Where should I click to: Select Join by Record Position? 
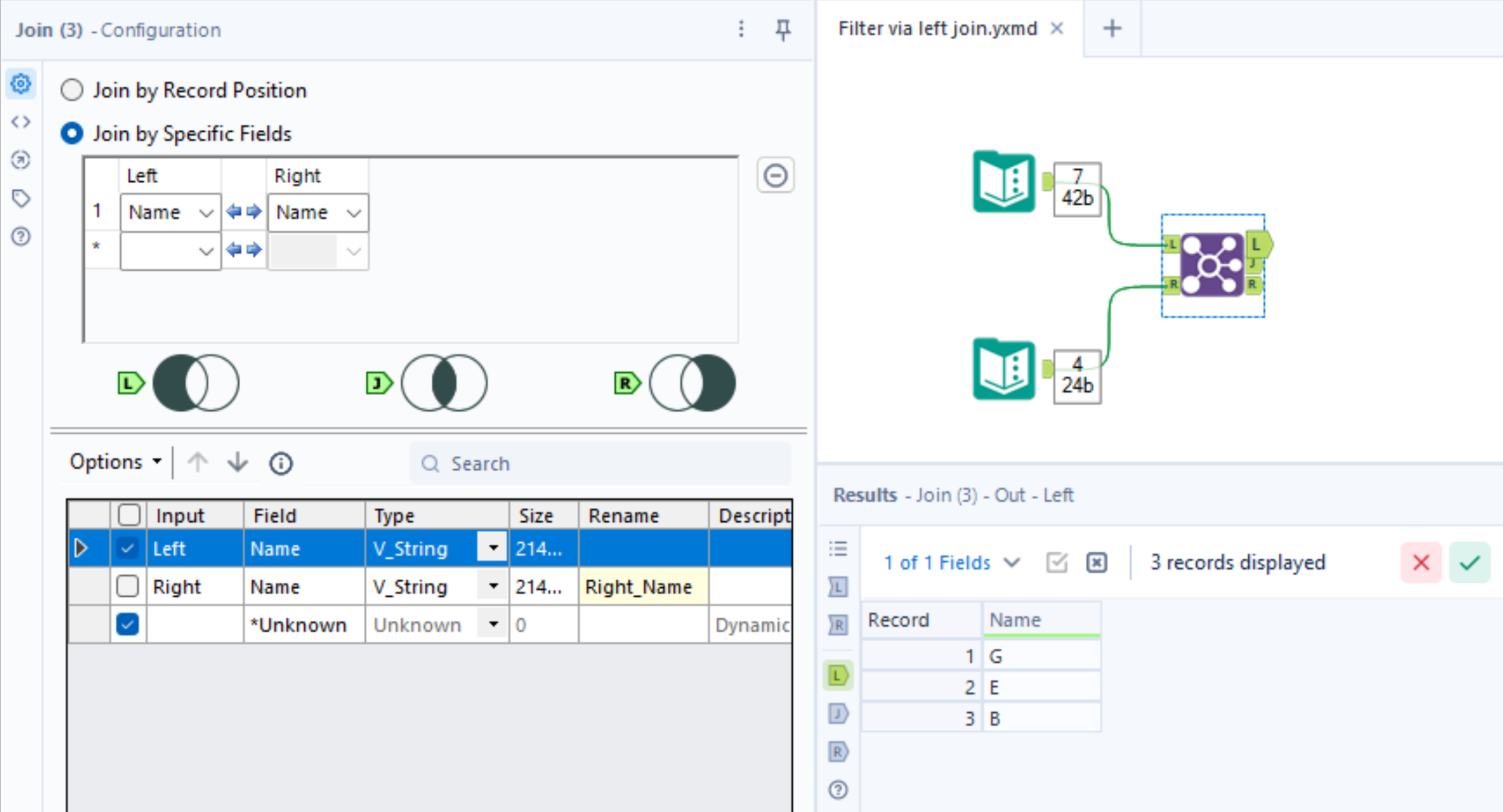click(72, 90)
